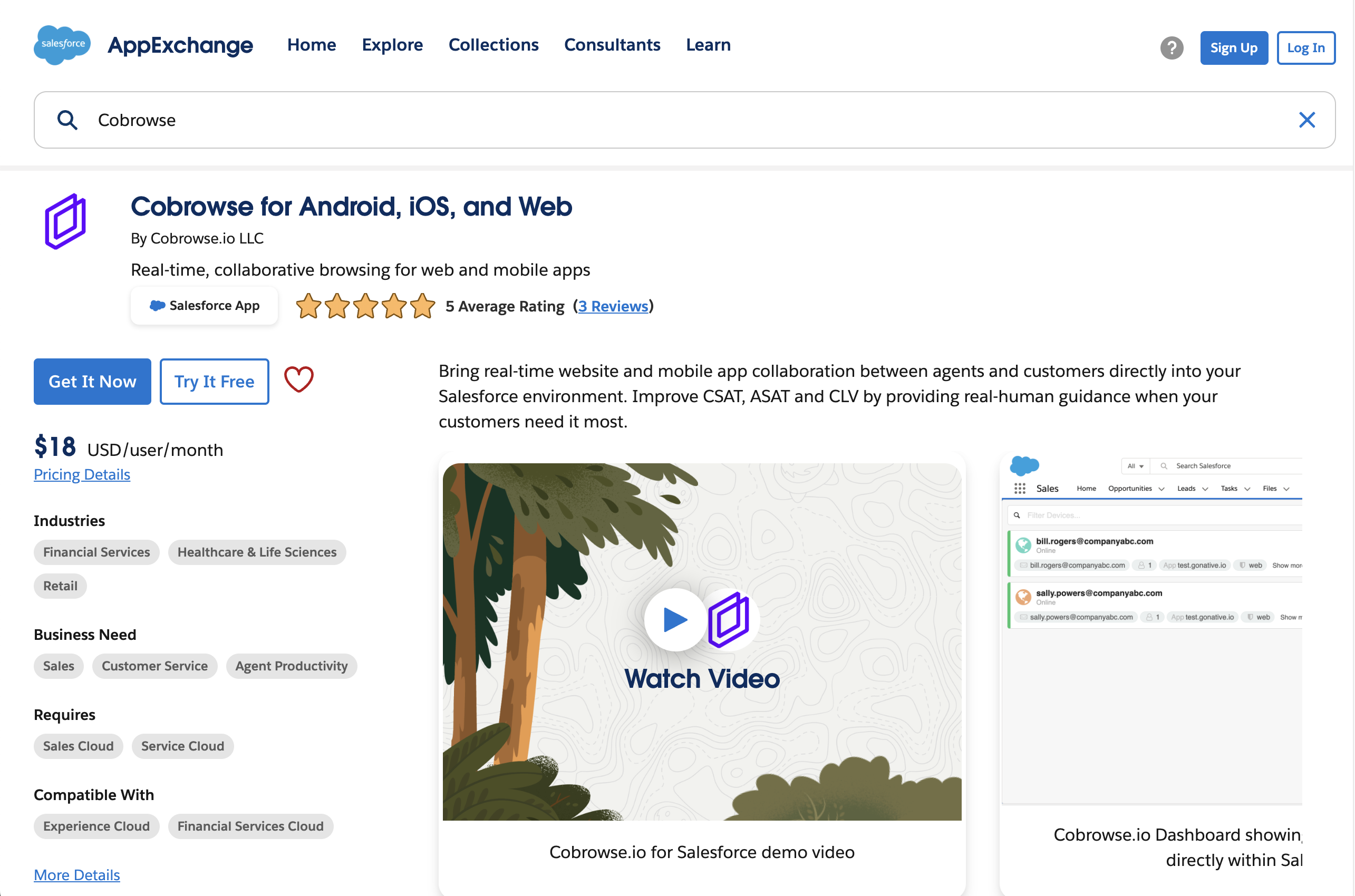The image size is (1355, 896).
Task: Click the fifth rating star
Action: [422, 306]
